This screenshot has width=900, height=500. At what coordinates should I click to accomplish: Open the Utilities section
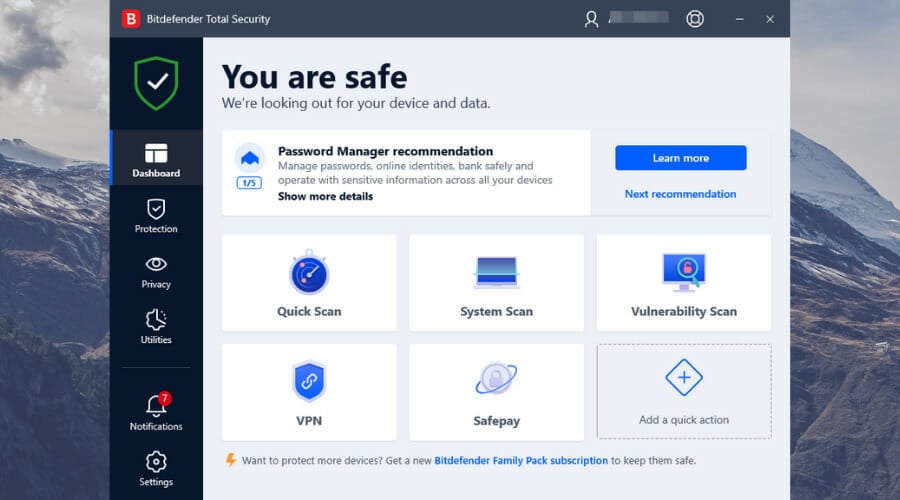(x=156, y=327)
